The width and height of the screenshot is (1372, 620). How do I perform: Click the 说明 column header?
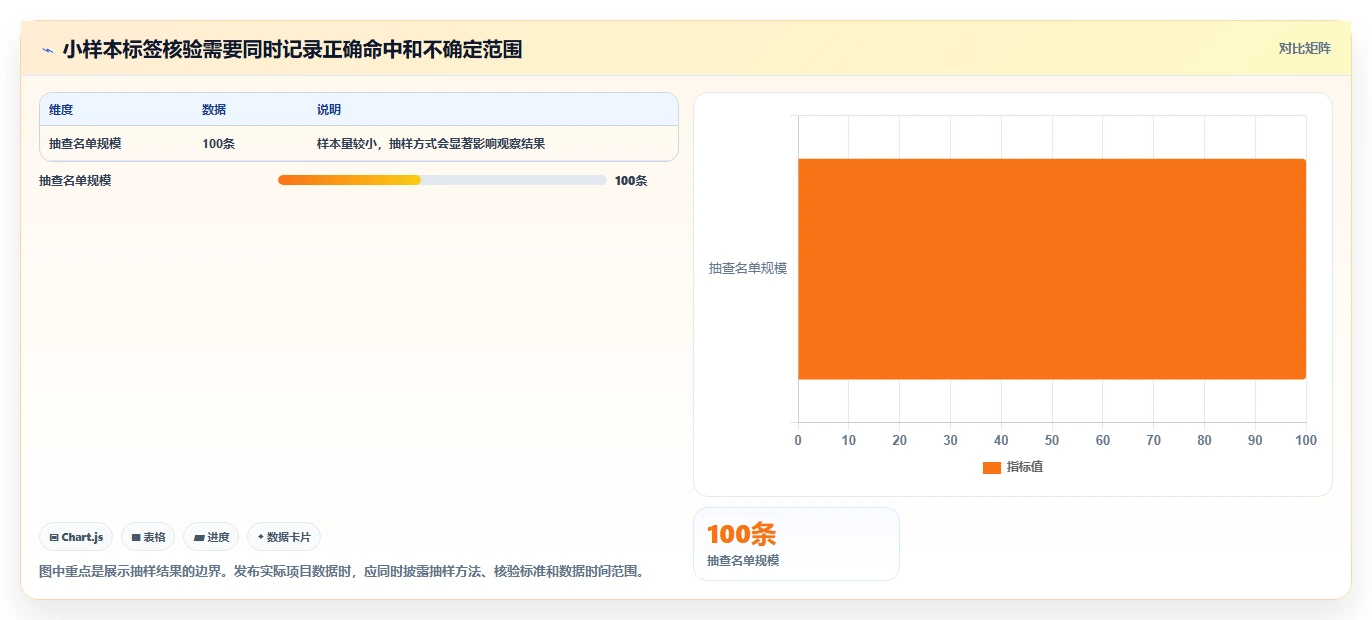tap(329, 110)
